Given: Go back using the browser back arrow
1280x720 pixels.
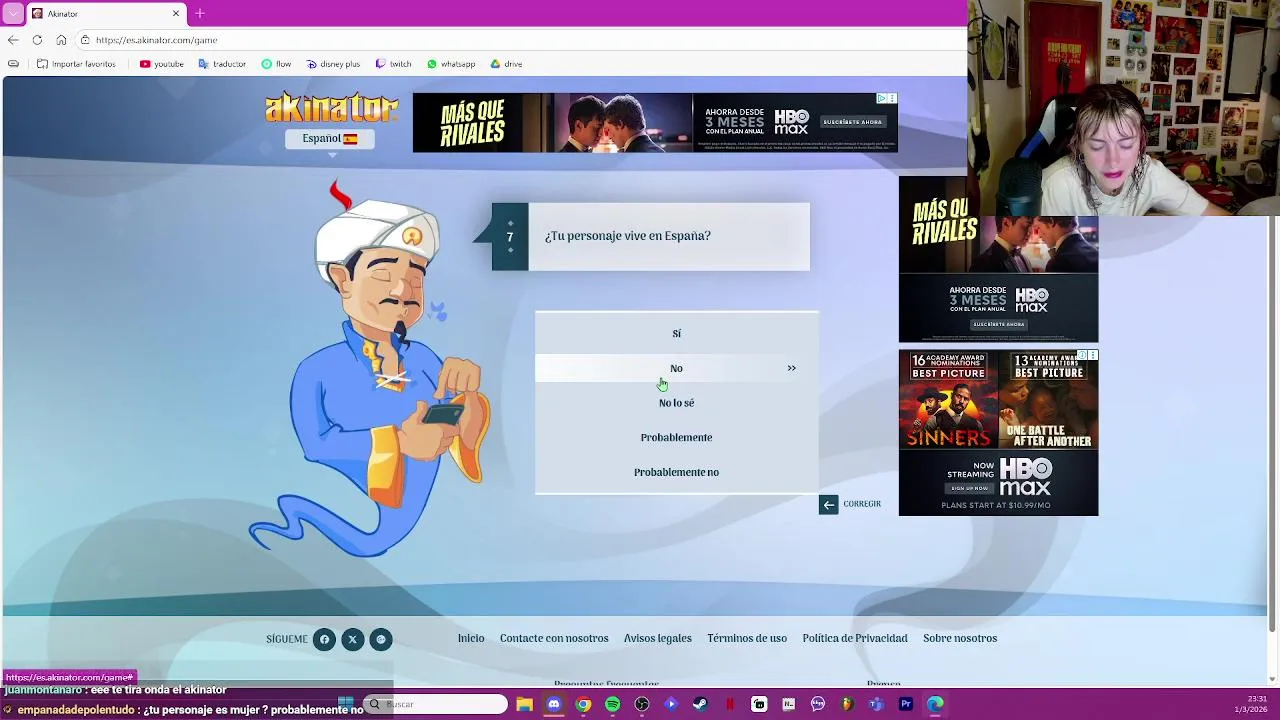Looking at the screenshot, I should tap(13, 40).
